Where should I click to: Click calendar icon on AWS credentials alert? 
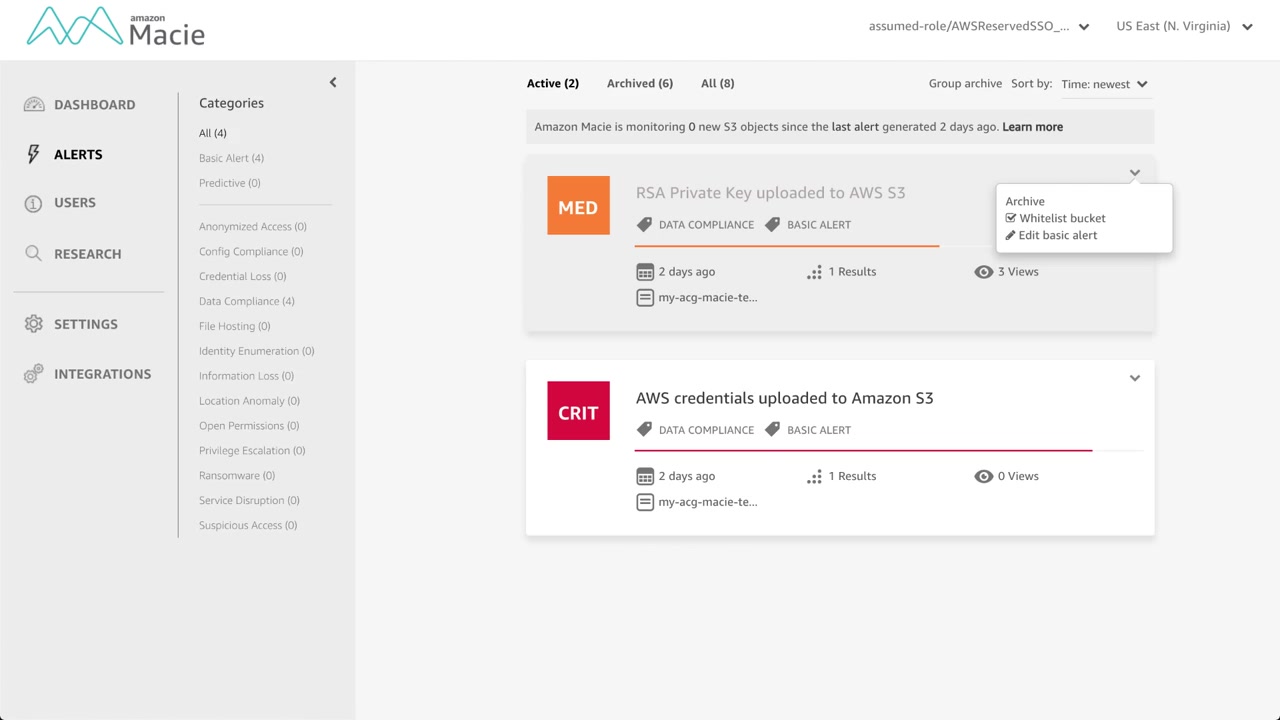point(645,477)
